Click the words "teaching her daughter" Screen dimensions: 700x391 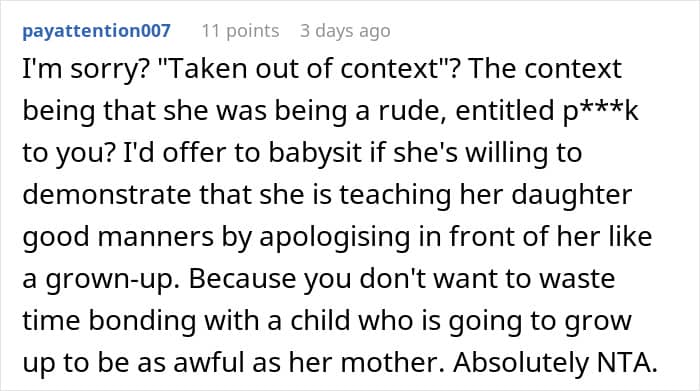[485, 196]
